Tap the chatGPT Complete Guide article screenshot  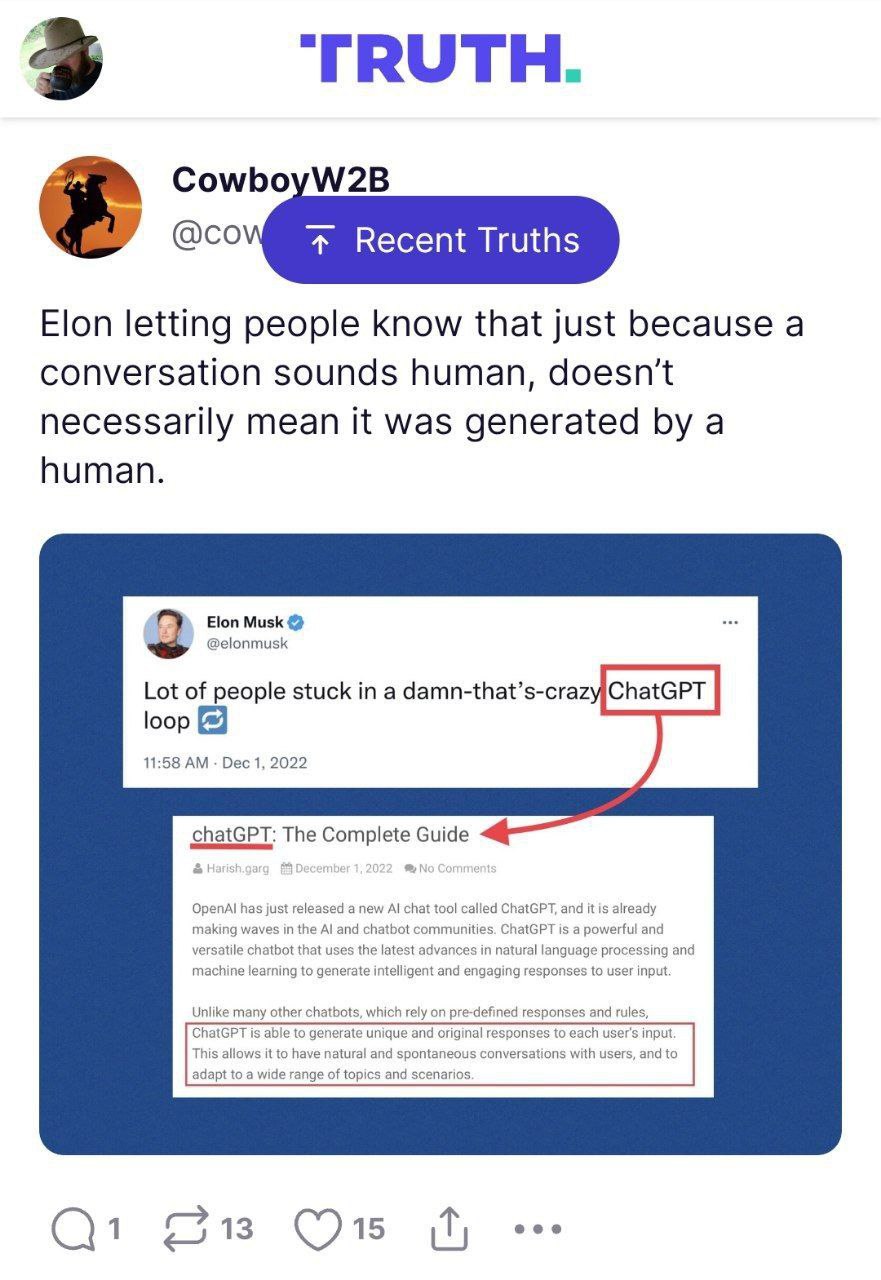[443, 956]
